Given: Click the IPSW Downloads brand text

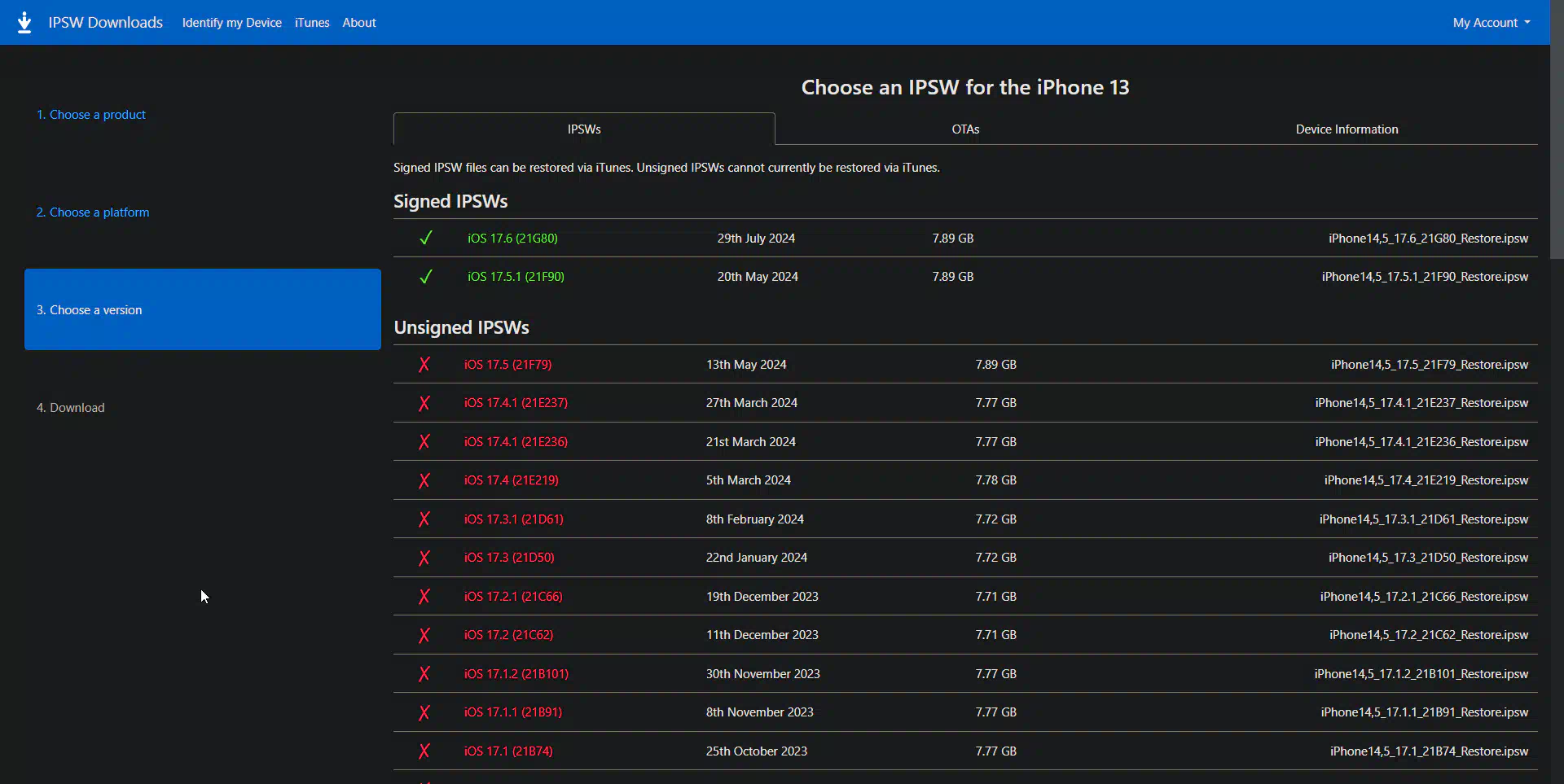Looking at the screenshot, I should [106, 23].
